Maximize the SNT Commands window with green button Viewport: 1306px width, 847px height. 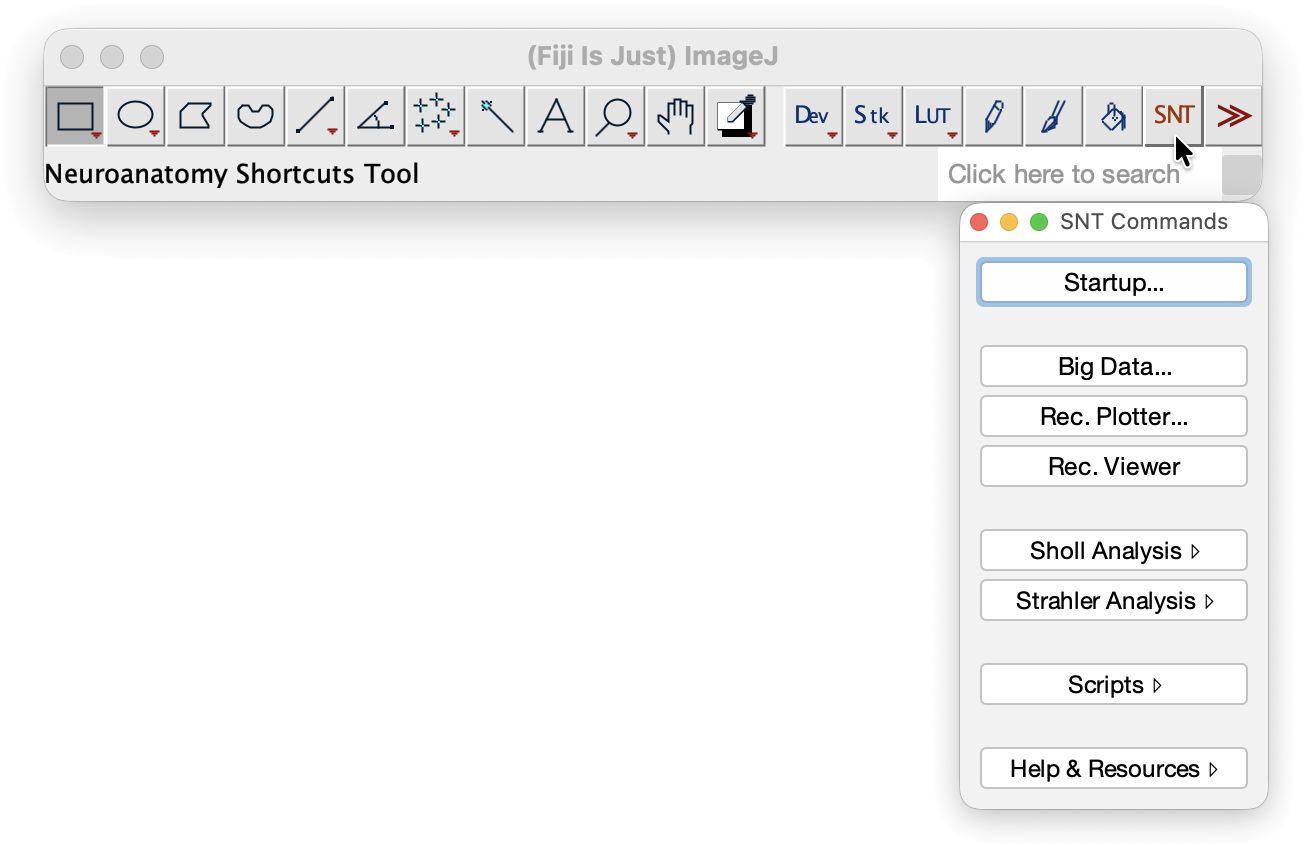(1039, 222)
